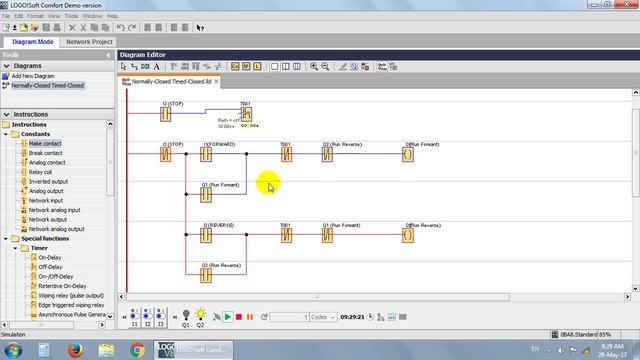The width and height of the screenshot is (640, 360).
Task: Zoom out of the diagram
Action: [x=325, y=67]
